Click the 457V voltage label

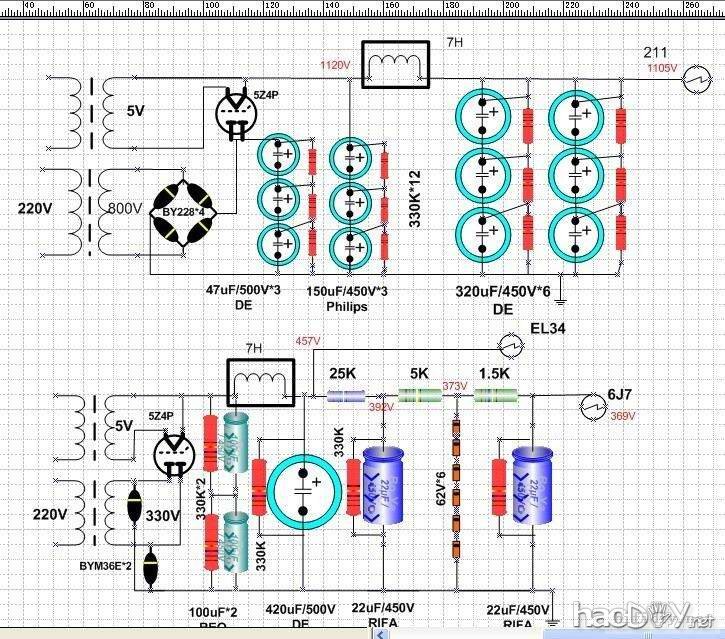click(x=308, y=342)
